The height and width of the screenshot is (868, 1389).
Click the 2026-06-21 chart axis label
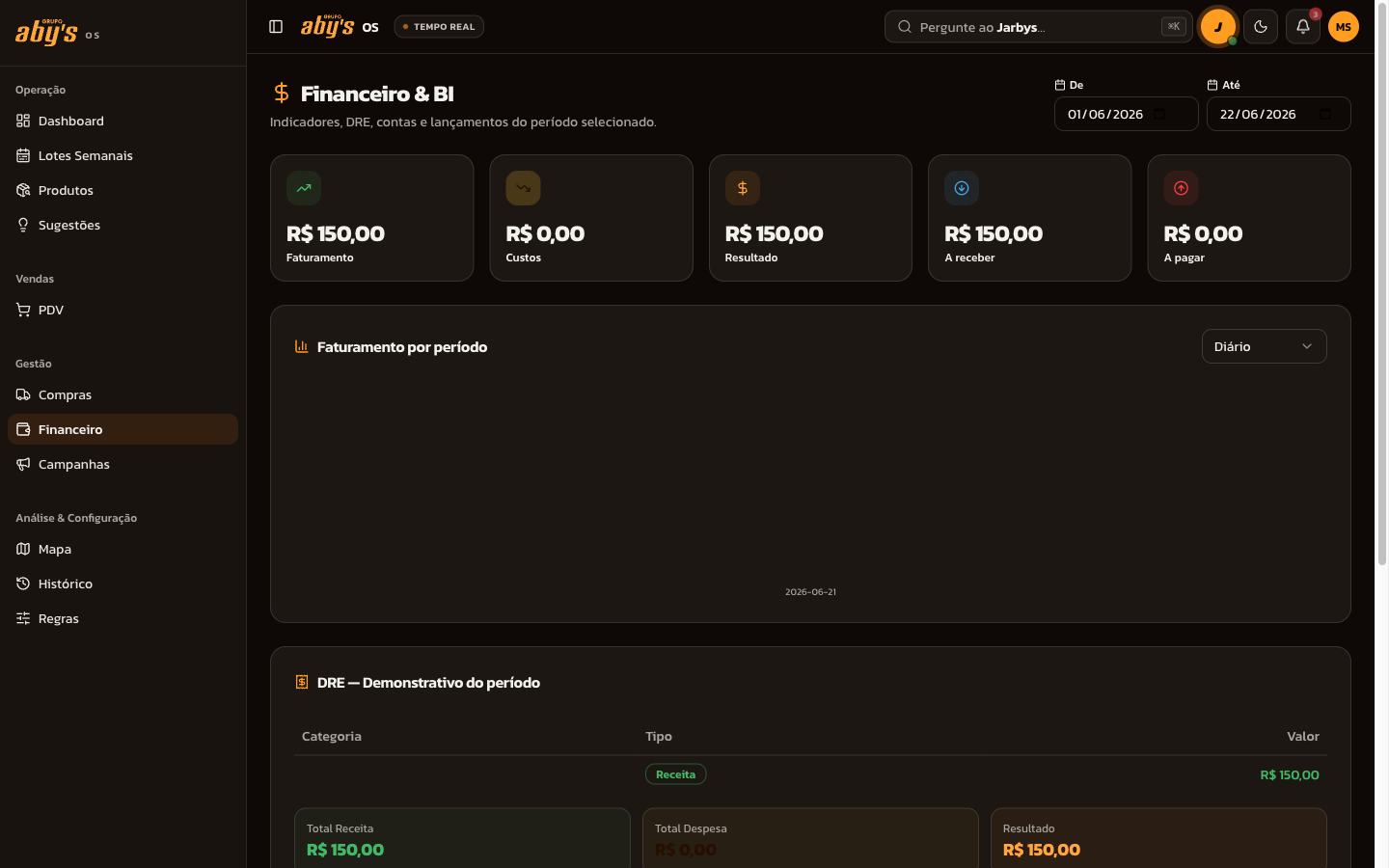810,592
